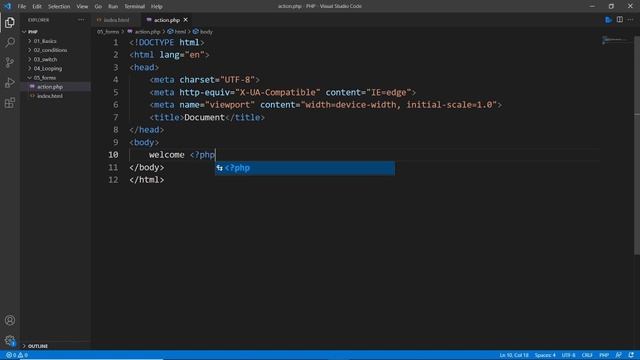640x360 pixels.
Task: Open the View menu
Action: pos(82,6)
